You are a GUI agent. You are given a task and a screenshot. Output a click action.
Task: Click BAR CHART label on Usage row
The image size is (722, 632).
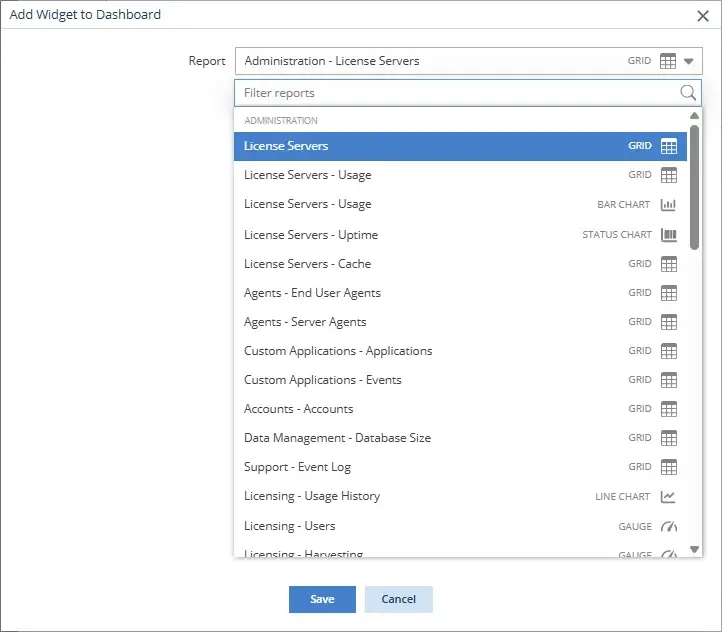coord(623,204)
